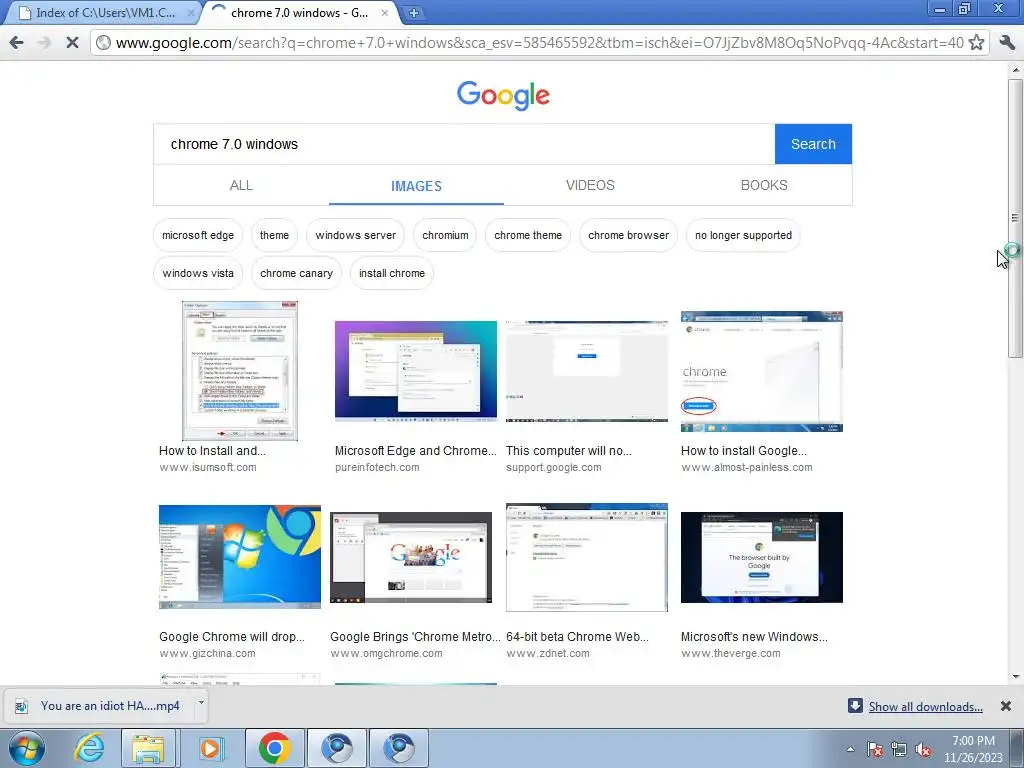Open Google Chrome will drop... image

coord(240,557)
